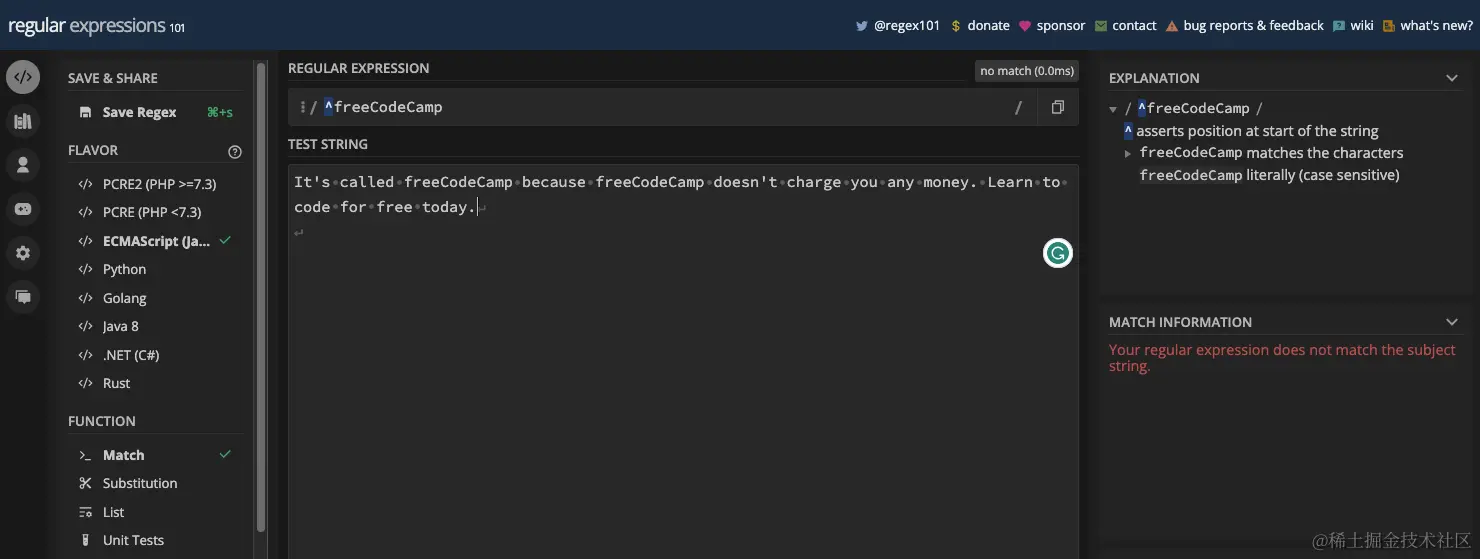Click the Grammarly badge in test string
Image resolution: width=1480 pixels, height=559 pixels.
[x=1057, y=253]
